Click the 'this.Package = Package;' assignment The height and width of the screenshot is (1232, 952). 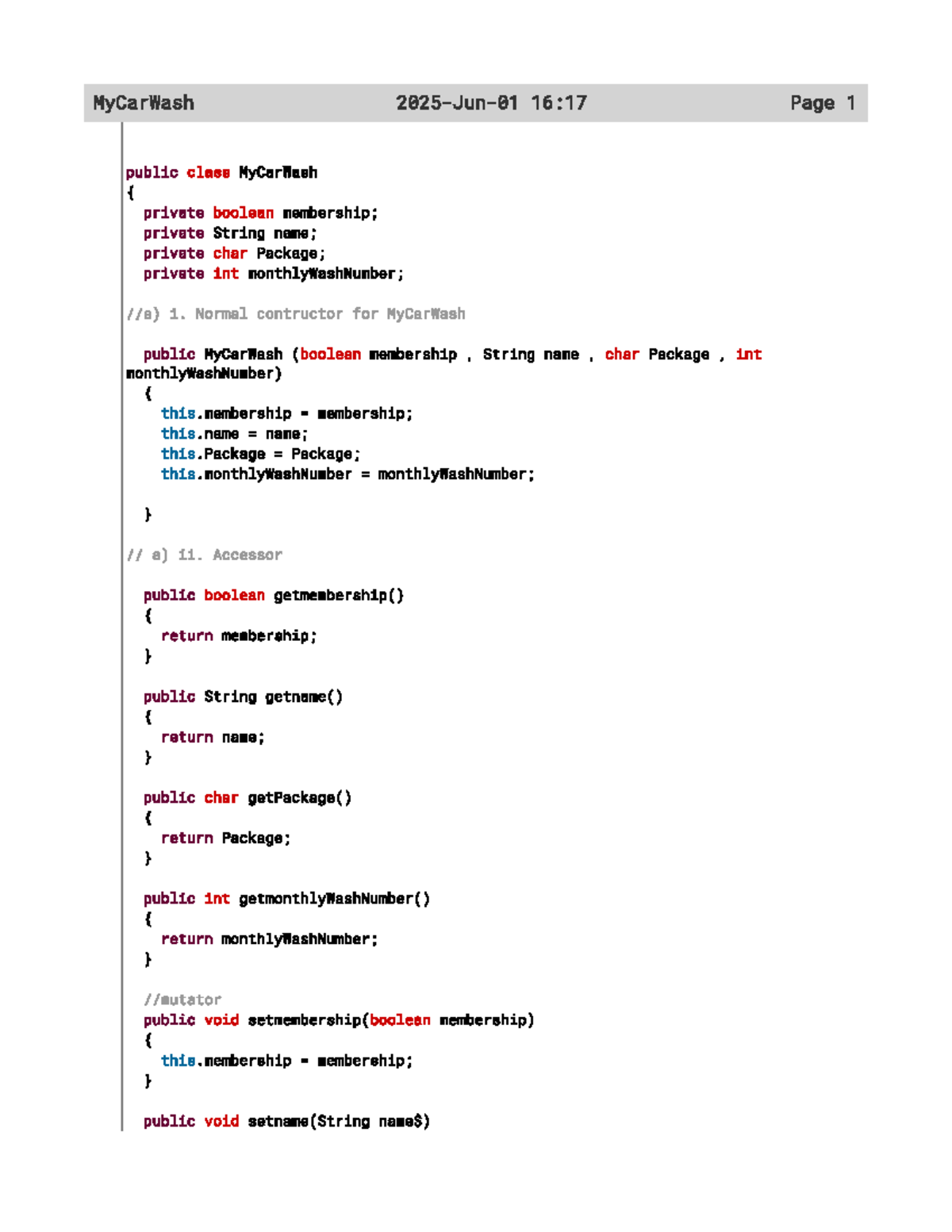pyautogui.click(x=261, y=455)
